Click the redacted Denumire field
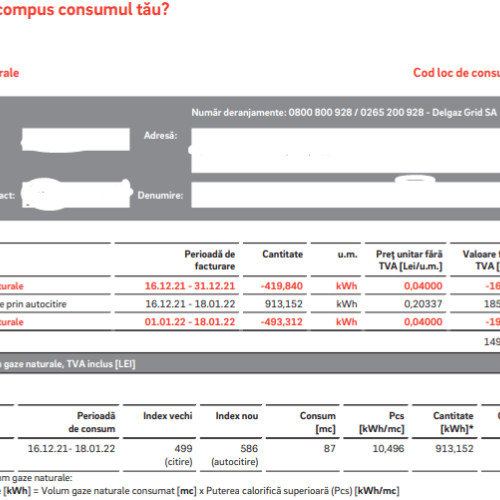Image resolution: width=500 pixels, height=500 pixels. point(346,195)
